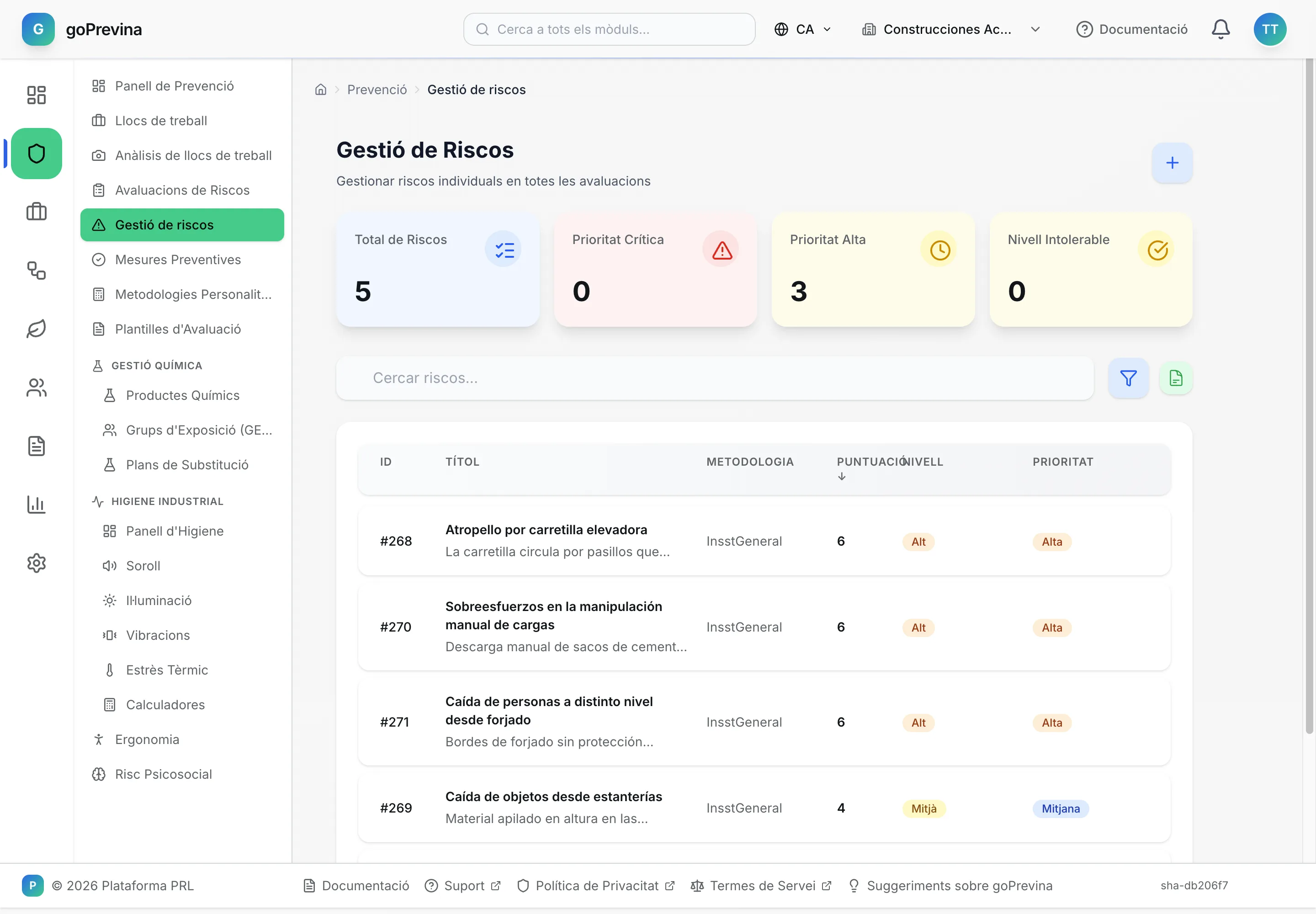This screenshot has height=914, width=1316.
Task: Click the Mitjana priority badge on #269
Action: point(1060,808)
